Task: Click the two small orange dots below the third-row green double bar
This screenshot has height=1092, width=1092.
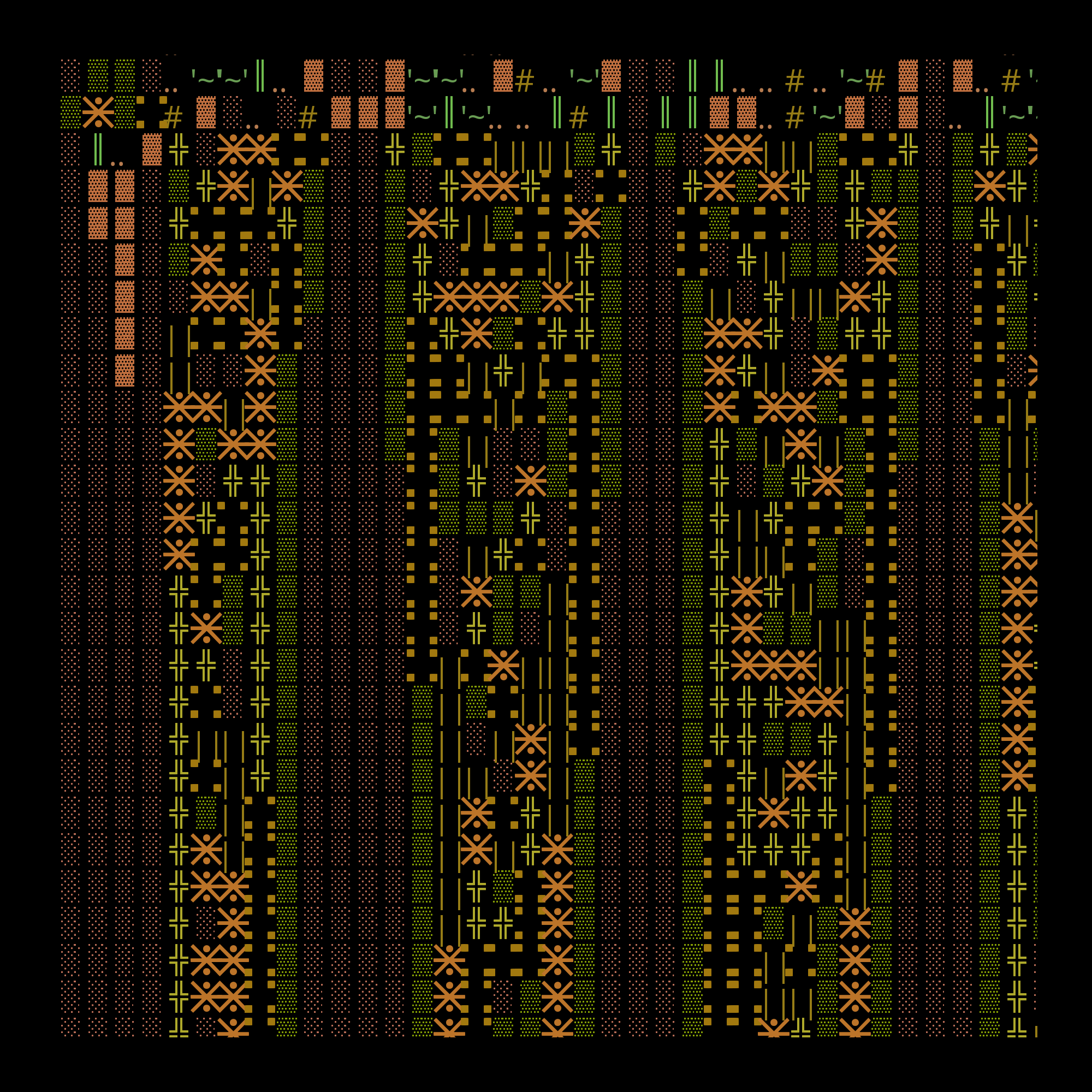Action: pos(117,164)
